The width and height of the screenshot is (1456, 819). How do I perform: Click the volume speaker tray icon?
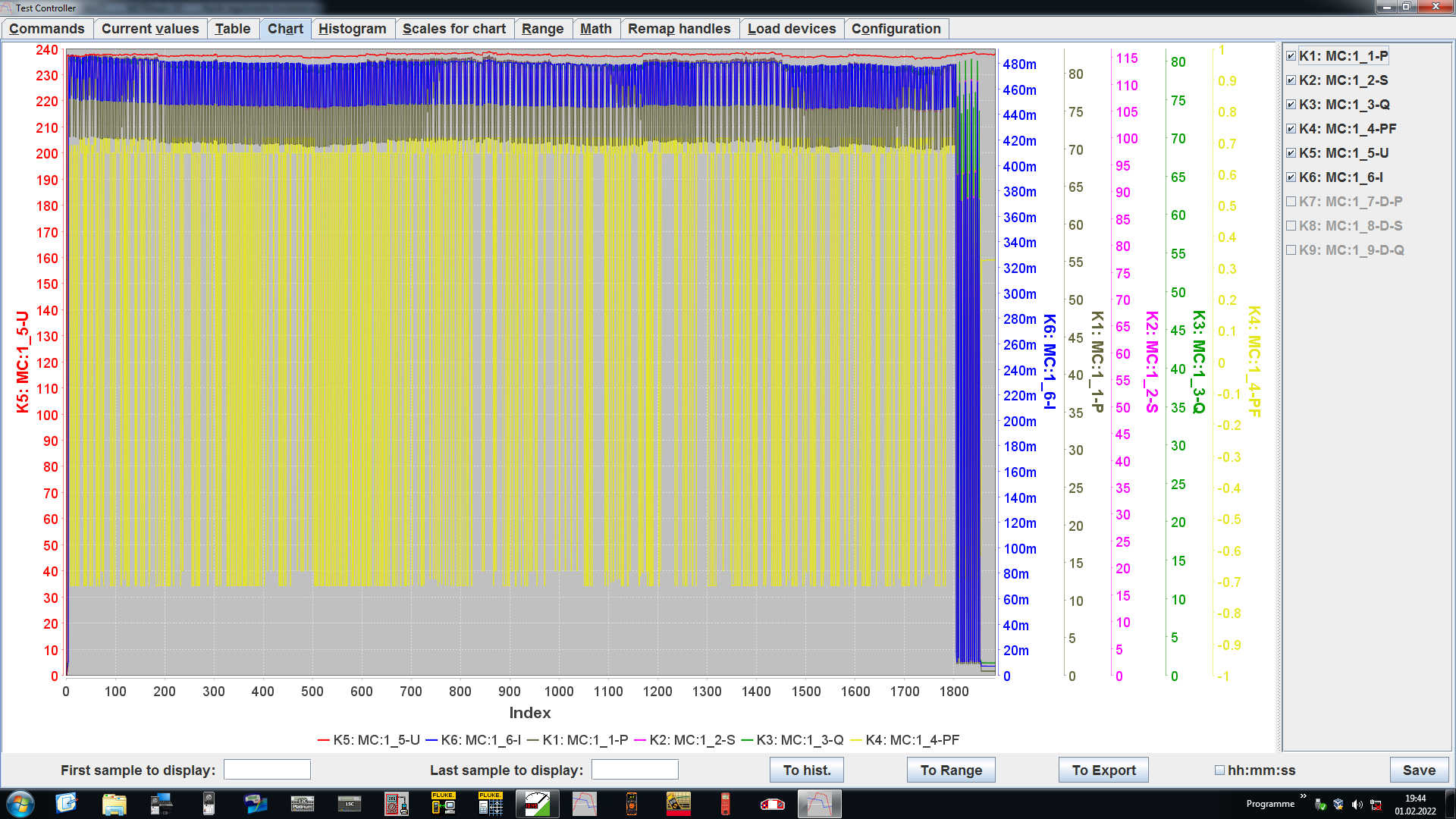[x=1357, y=805]
